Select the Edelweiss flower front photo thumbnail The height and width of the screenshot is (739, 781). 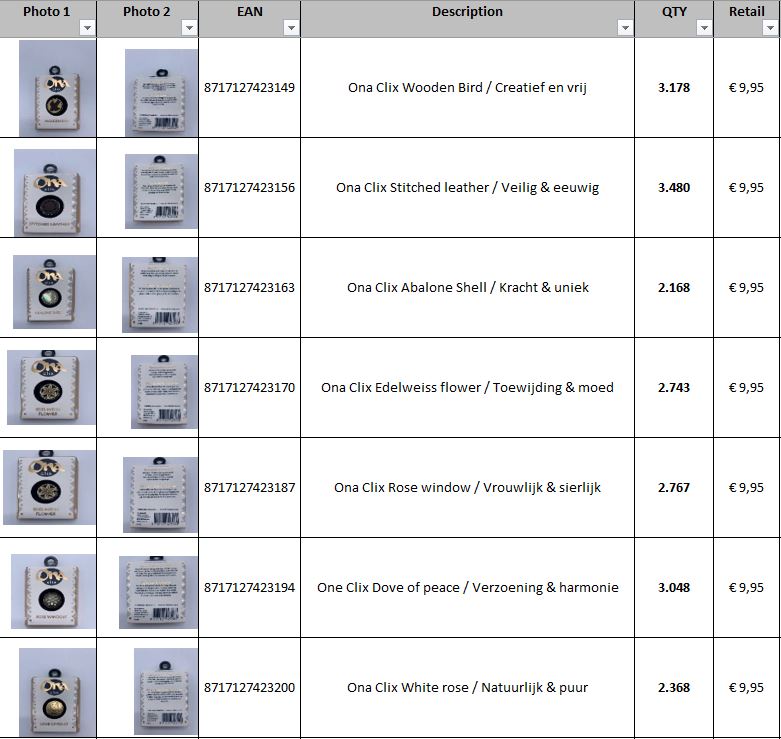pos(51,387)
